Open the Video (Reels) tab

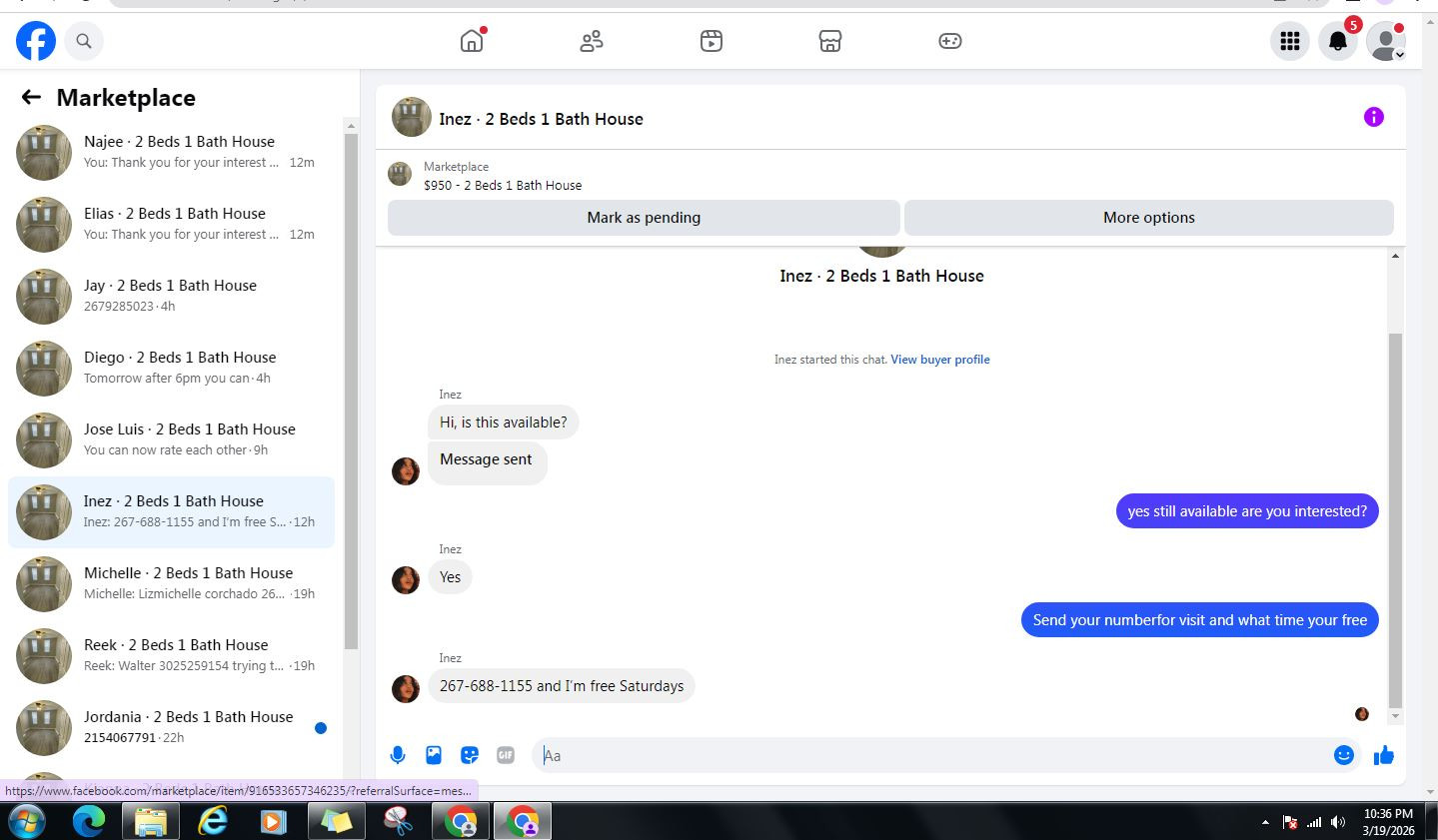(x=712, y=41)
